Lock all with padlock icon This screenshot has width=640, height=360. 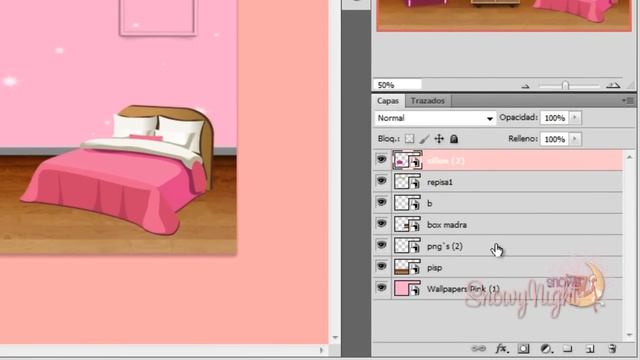(x=454, y=139)
